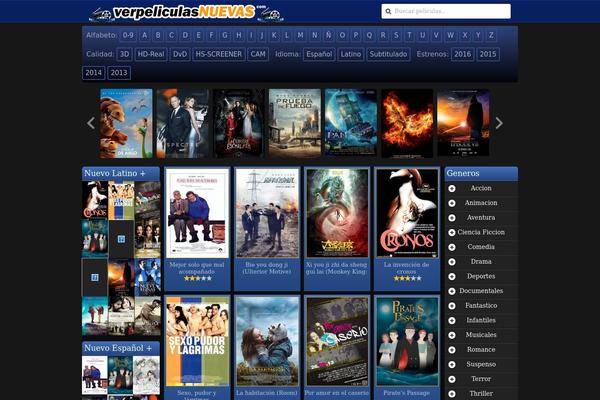Click the plus icon beside Accion

[452, 188]
